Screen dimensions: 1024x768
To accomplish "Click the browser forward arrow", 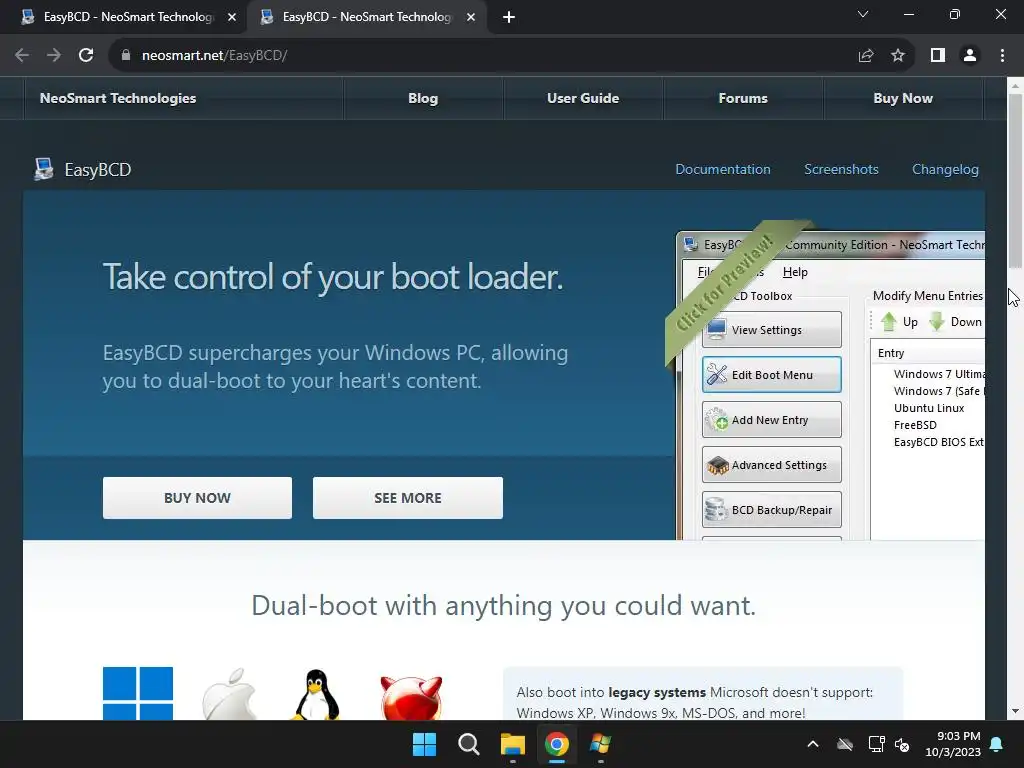I will [x=54, y=56].
